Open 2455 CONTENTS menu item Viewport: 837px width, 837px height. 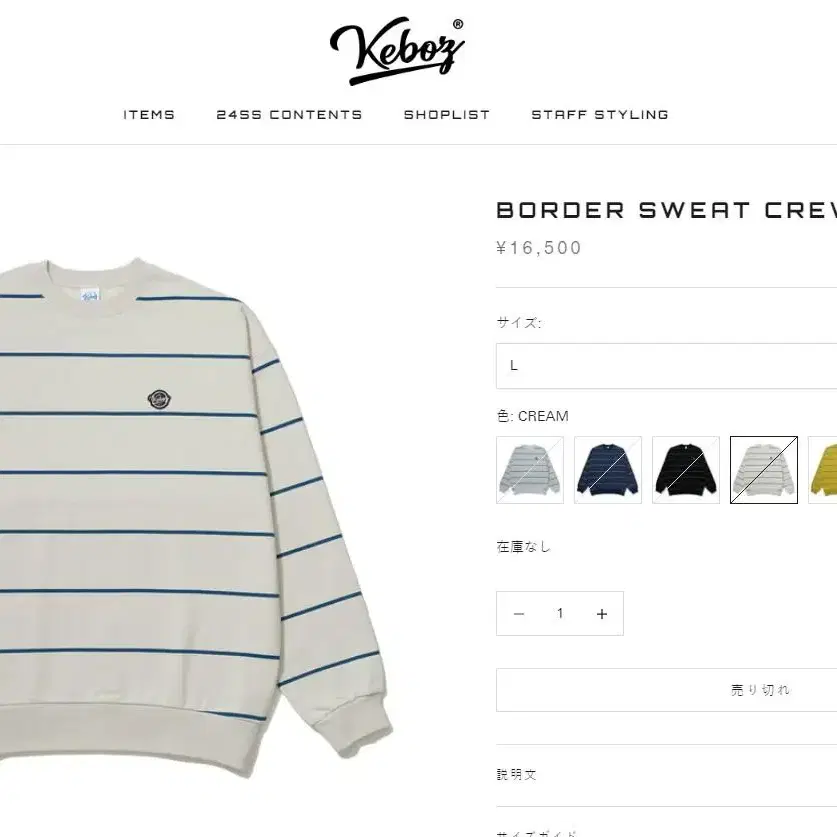289,115
